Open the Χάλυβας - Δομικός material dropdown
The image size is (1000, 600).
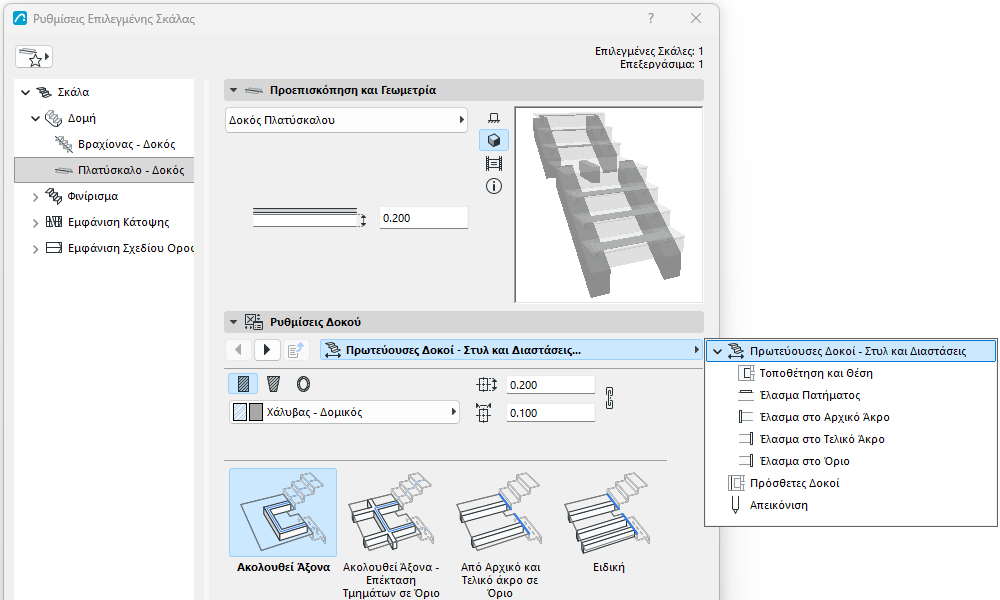point(344,412)
